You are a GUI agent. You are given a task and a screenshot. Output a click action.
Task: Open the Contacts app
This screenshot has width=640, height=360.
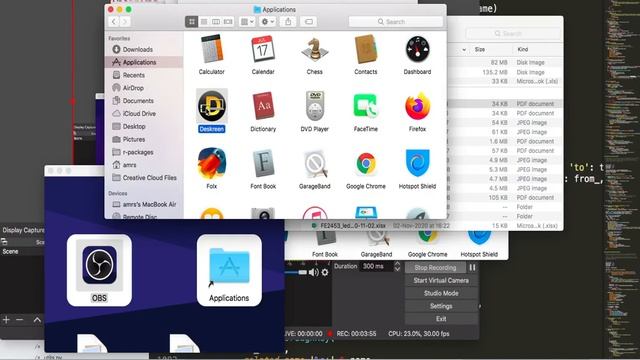click(366, 49)
